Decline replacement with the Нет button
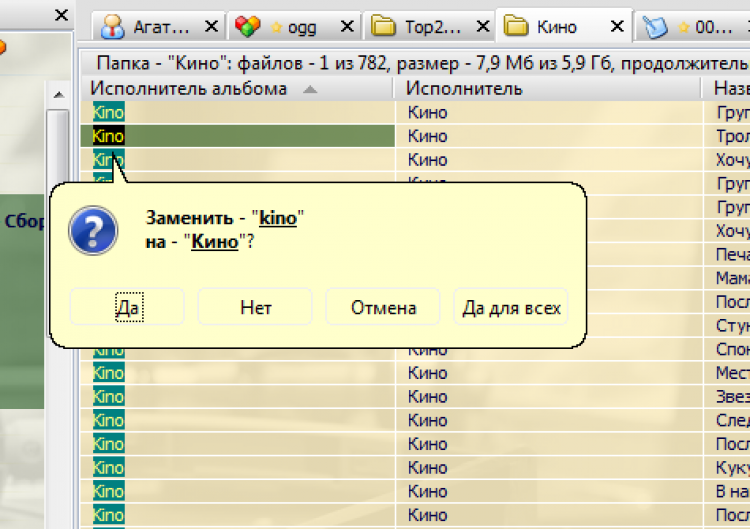750x529 pixels. pos(255,307)
